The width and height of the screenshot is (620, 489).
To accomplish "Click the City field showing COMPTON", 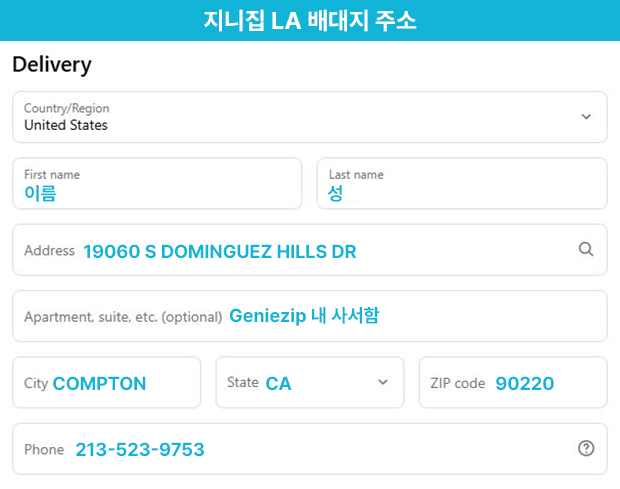I will 107,382.
